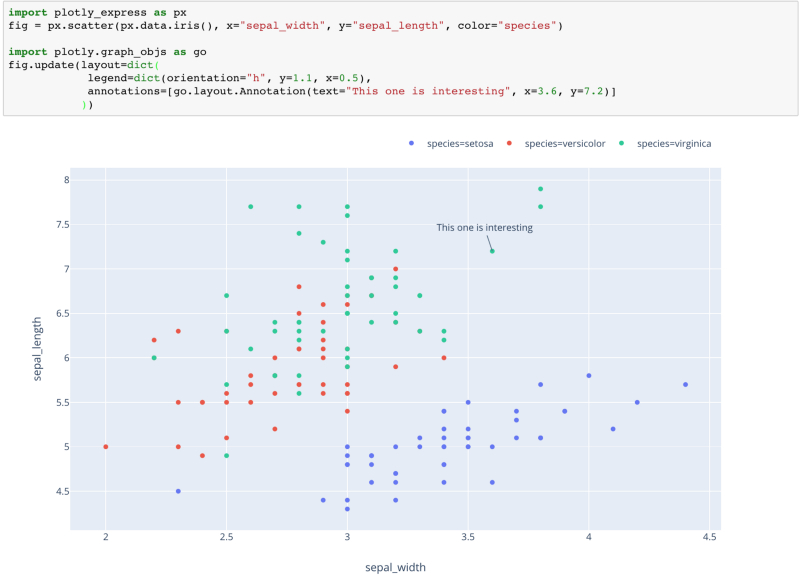Toggle the species=setosa legend entry
The image size is (800, 581).
pyautogui.click(x=451, y=144)
